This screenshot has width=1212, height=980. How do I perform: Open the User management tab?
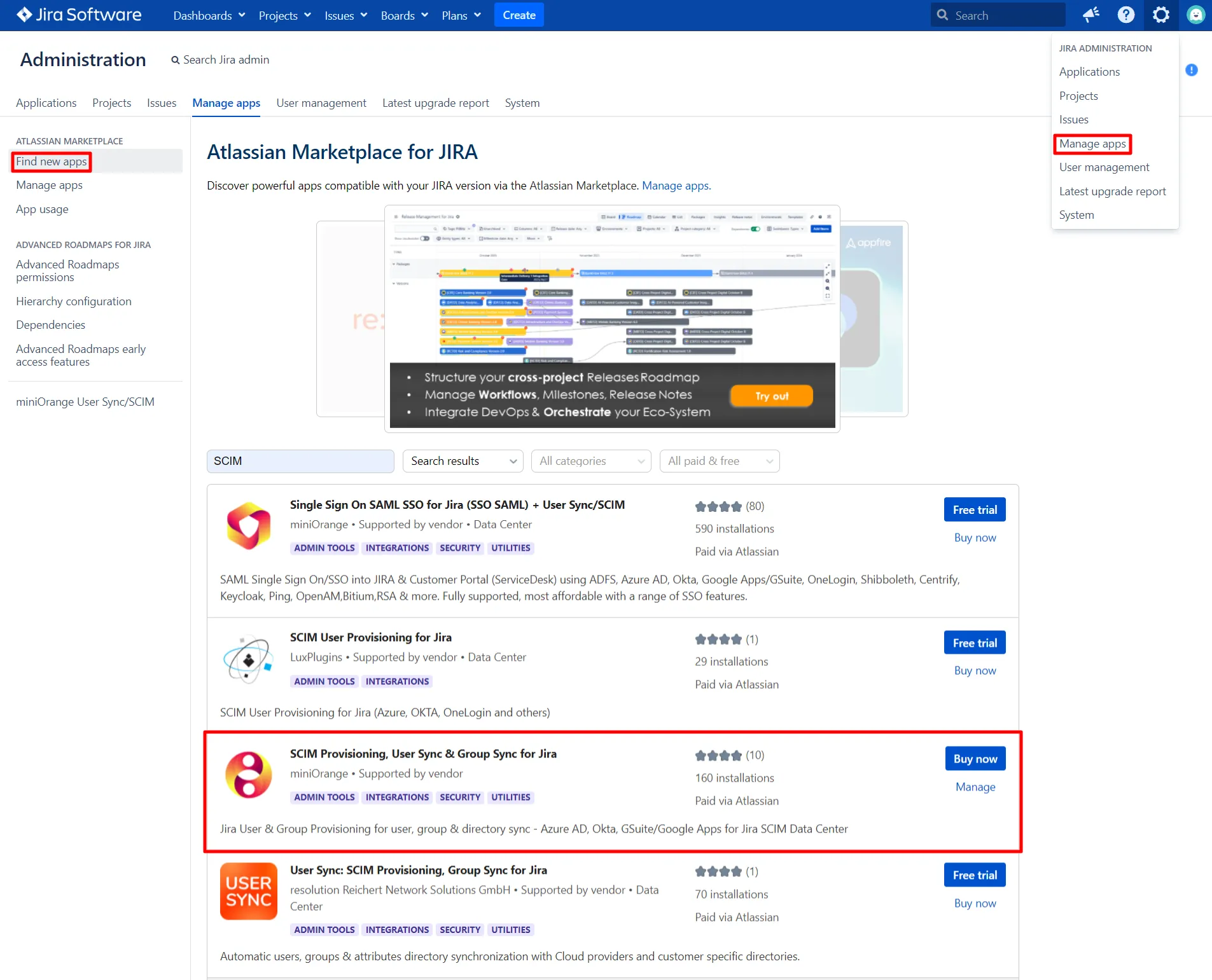click(321, 103)
